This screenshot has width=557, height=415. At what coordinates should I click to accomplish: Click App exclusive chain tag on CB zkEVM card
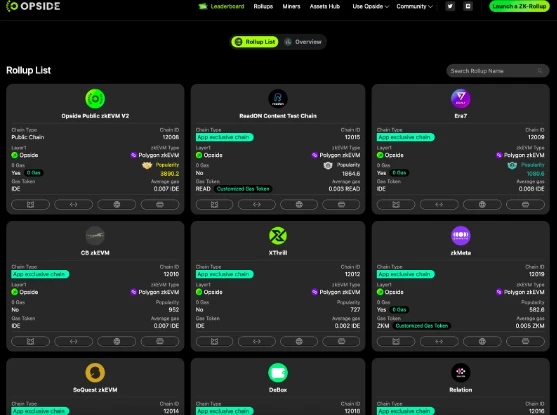tap(40, 274)
